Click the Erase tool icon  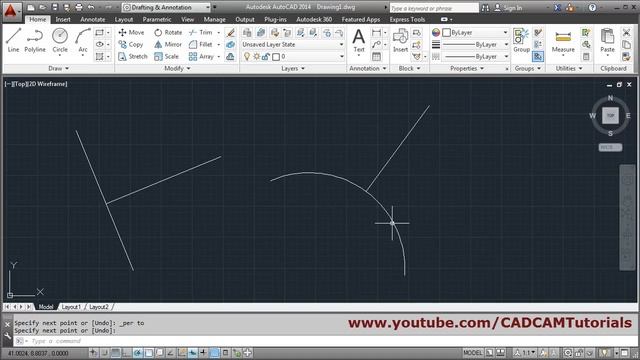230,32
